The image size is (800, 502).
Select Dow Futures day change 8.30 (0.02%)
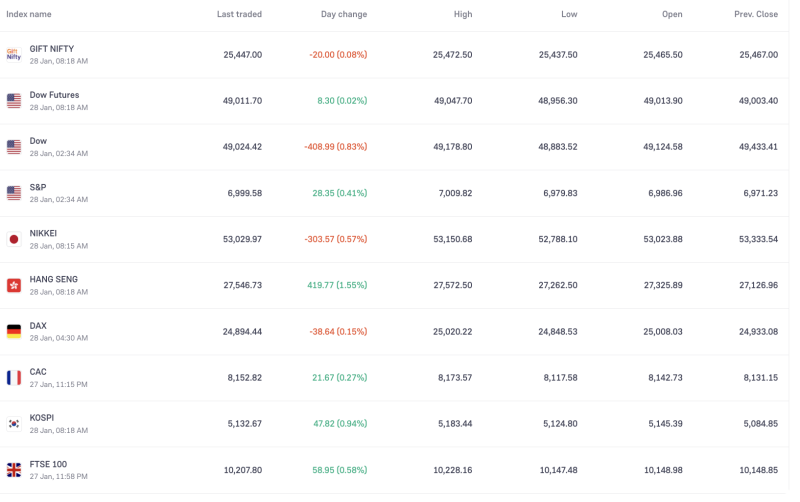pyautogui.click(x=342, y=101)
